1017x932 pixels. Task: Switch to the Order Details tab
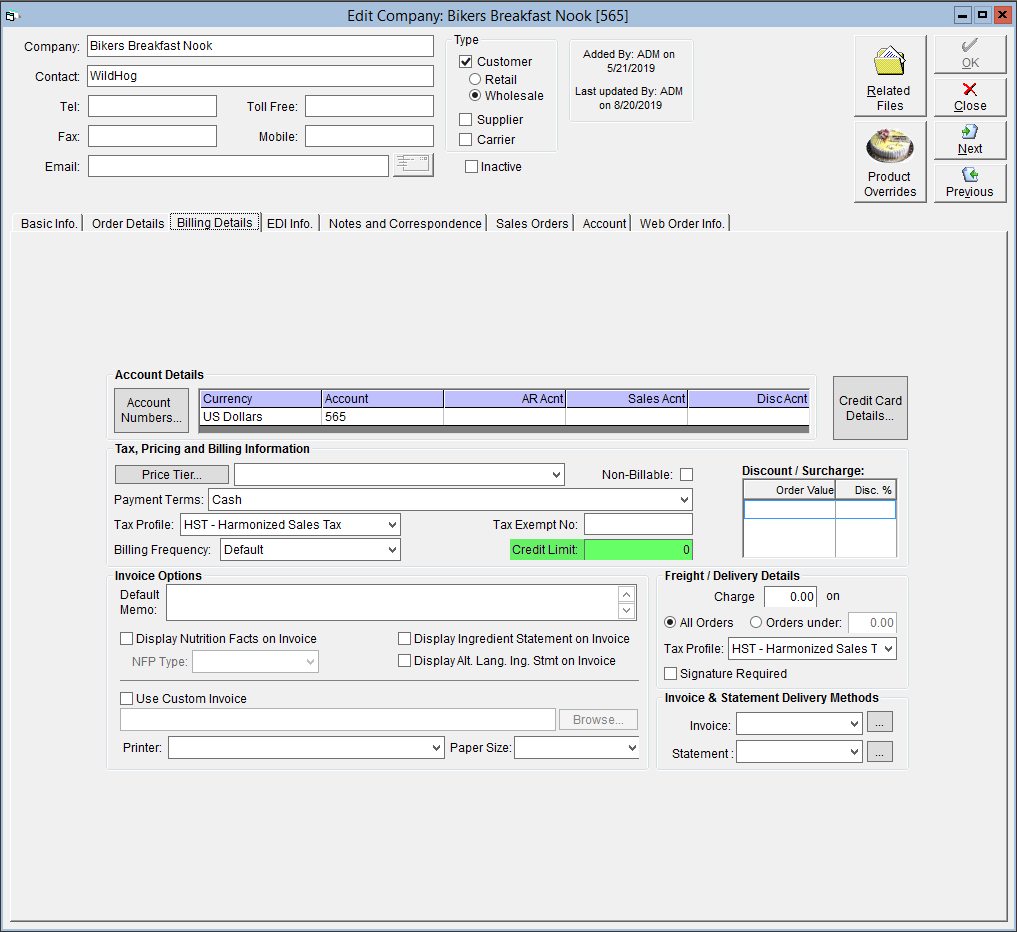coord(128,224)
